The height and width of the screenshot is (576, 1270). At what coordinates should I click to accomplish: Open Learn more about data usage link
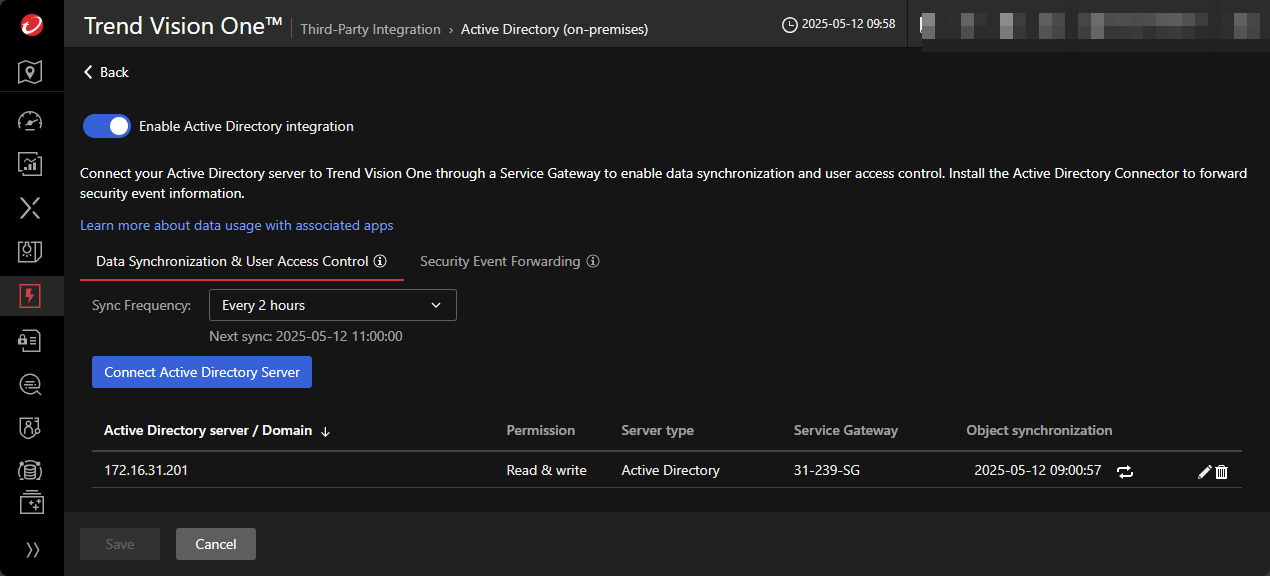236,225
